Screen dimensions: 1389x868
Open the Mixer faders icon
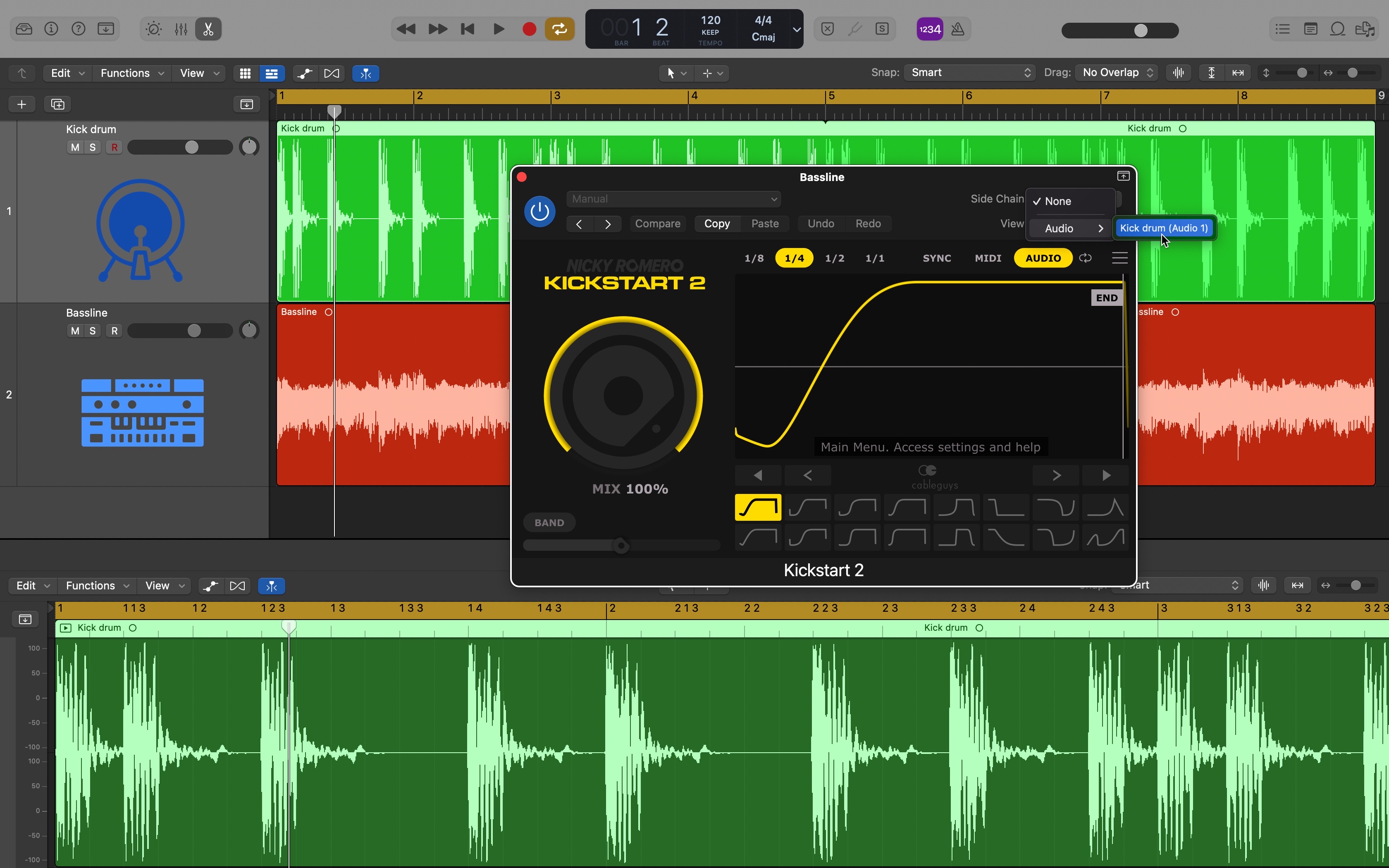[x=181, y=29]
